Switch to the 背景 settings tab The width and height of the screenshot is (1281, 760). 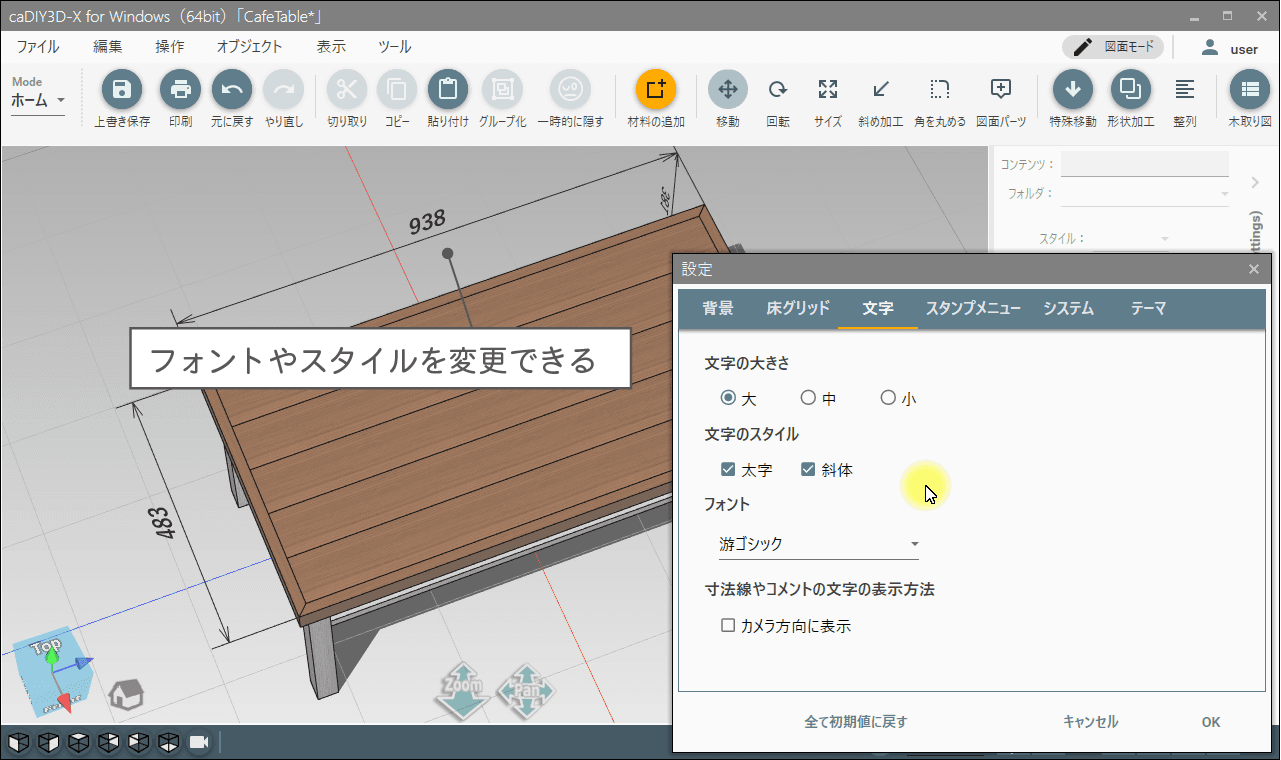(x=718, y=308)
